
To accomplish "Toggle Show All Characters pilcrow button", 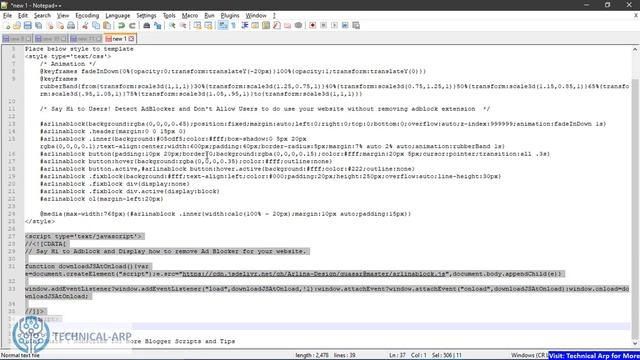I will (x=234, y=25).
